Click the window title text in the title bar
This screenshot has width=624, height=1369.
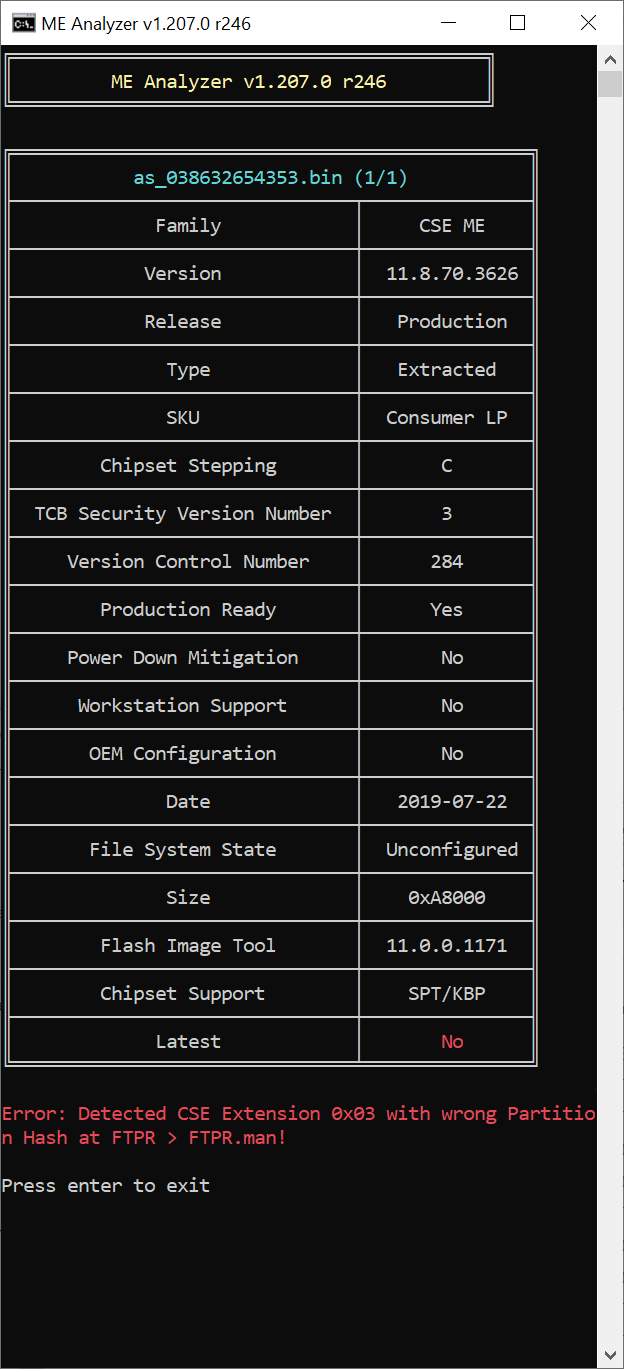[x=146, y=23]
